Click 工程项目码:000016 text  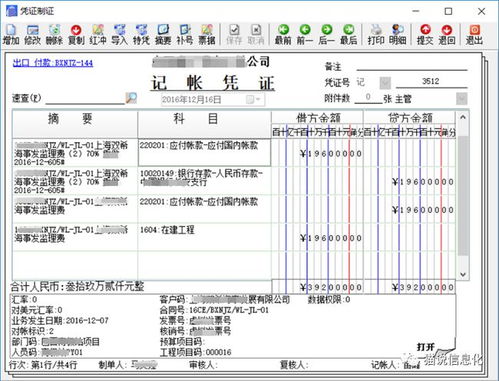click(x=196, y=352)
